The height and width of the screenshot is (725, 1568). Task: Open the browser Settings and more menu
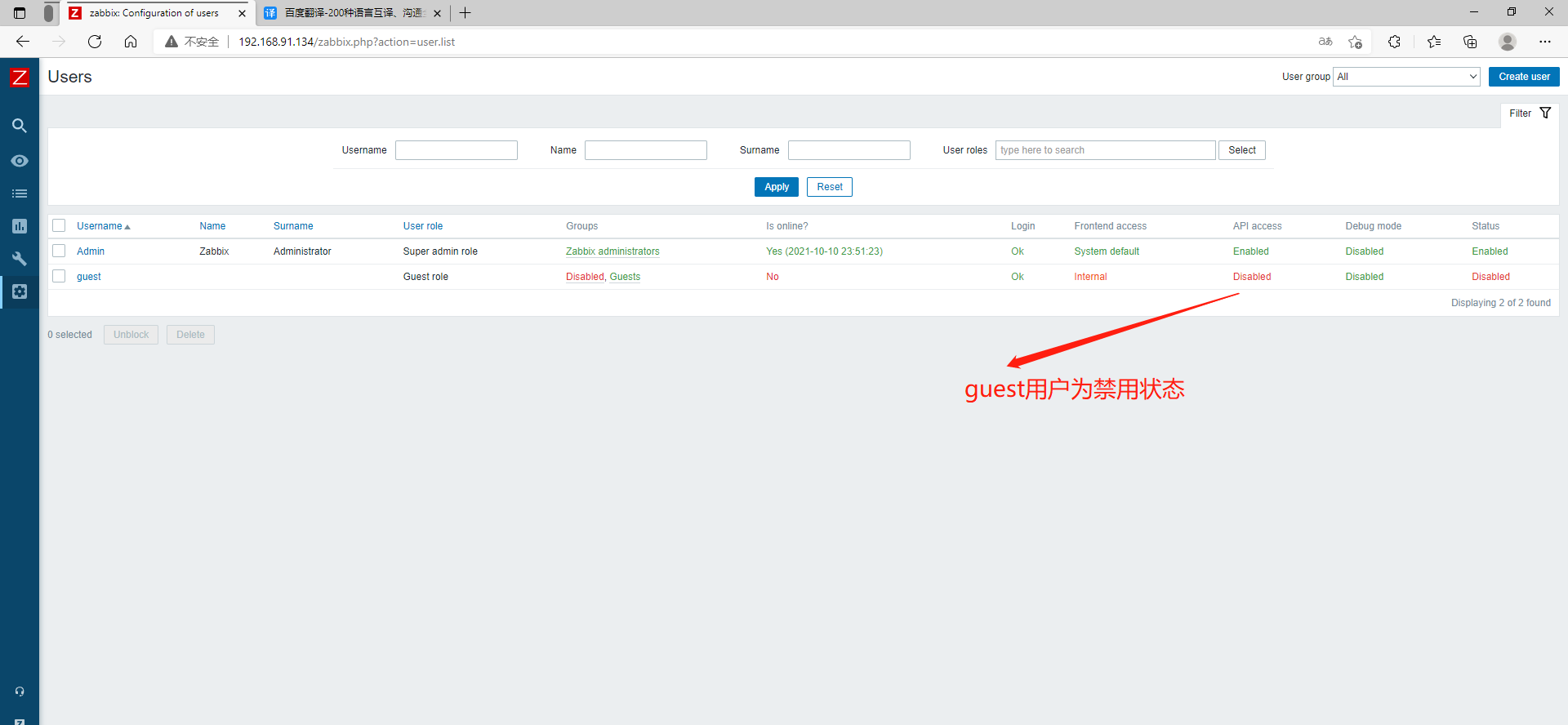coord(1545,42)
